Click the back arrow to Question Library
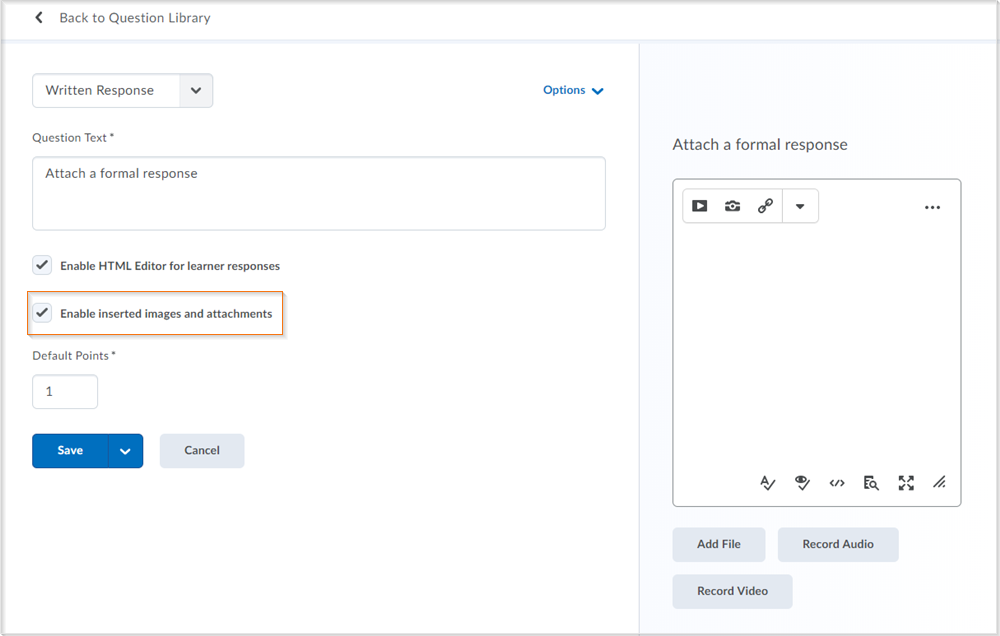The width and height of the screenshot is (1000, 636). point(39,18)
